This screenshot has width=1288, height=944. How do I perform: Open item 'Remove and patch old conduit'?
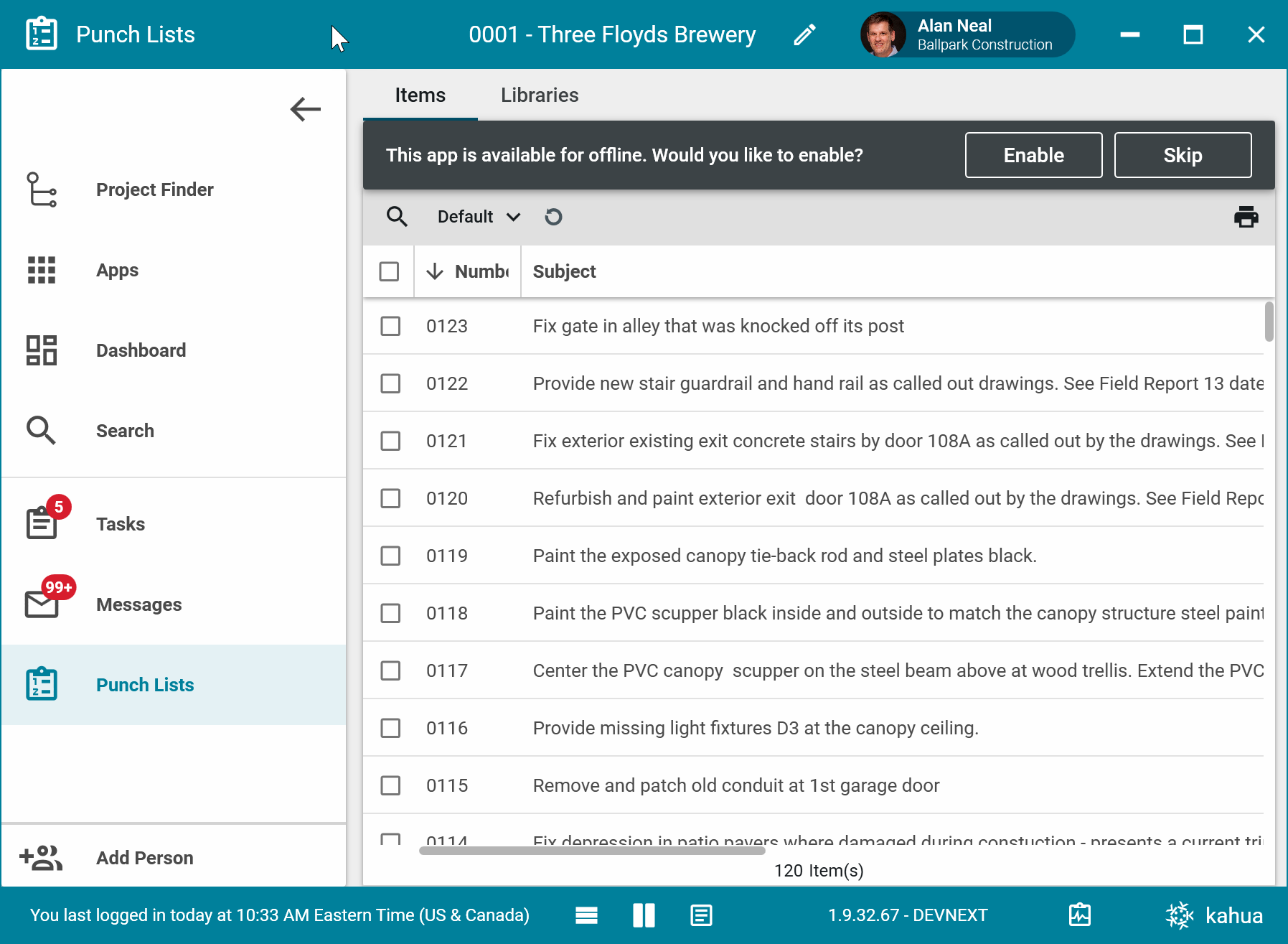point(736,785)
